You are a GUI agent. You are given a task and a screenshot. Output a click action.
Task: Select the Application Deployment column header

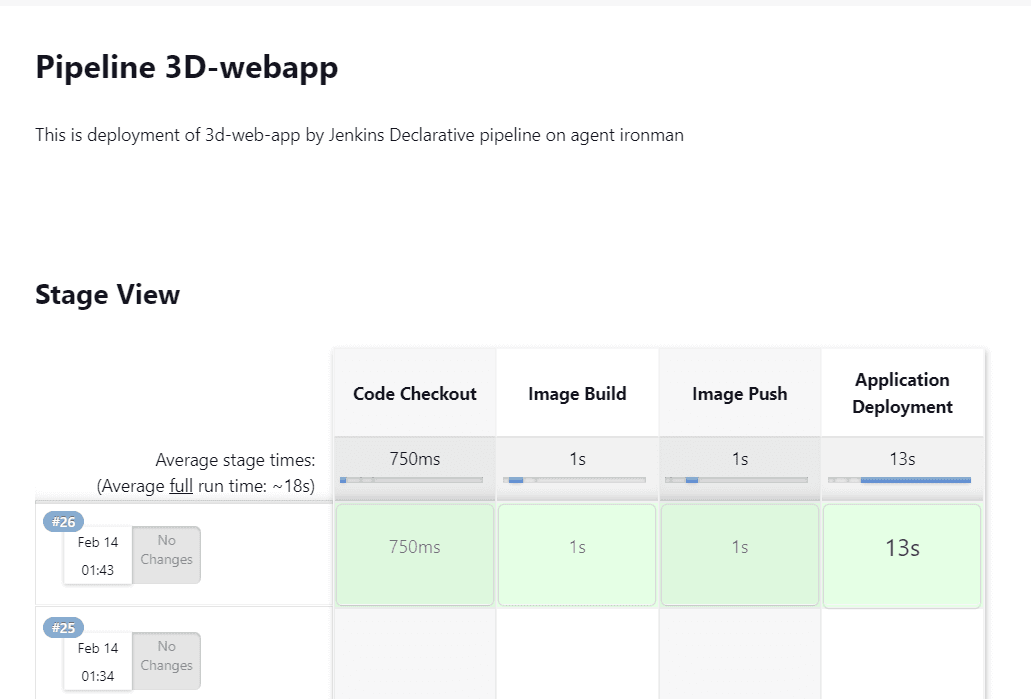(901, 393)
